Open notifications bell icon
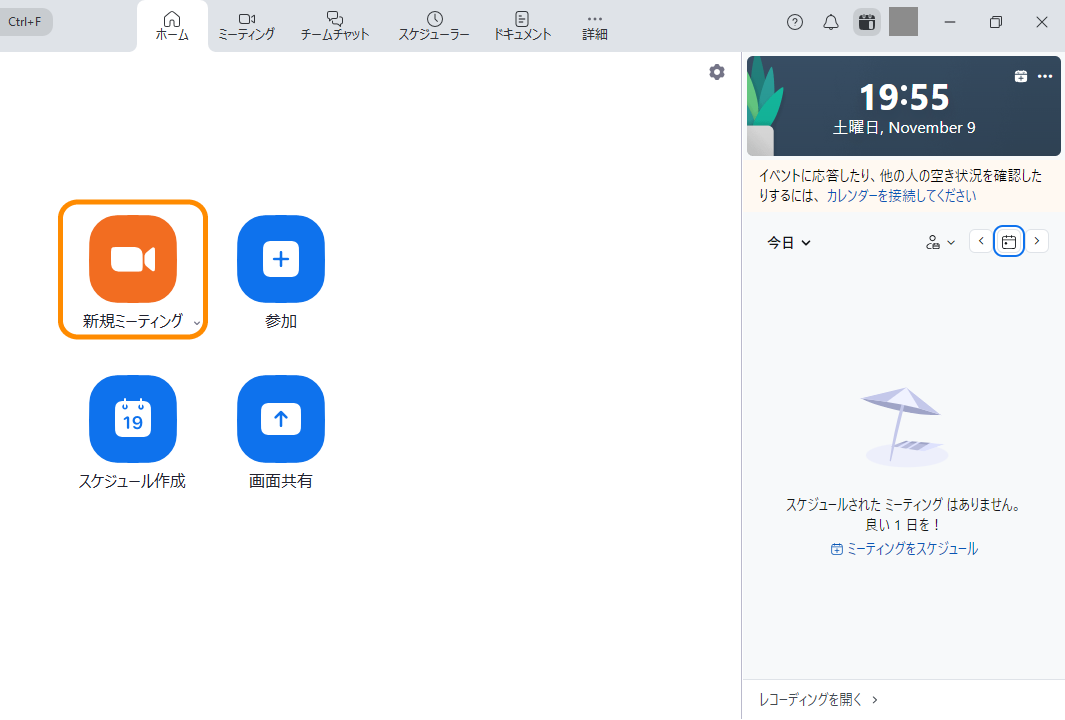 (x=831, y=22)
